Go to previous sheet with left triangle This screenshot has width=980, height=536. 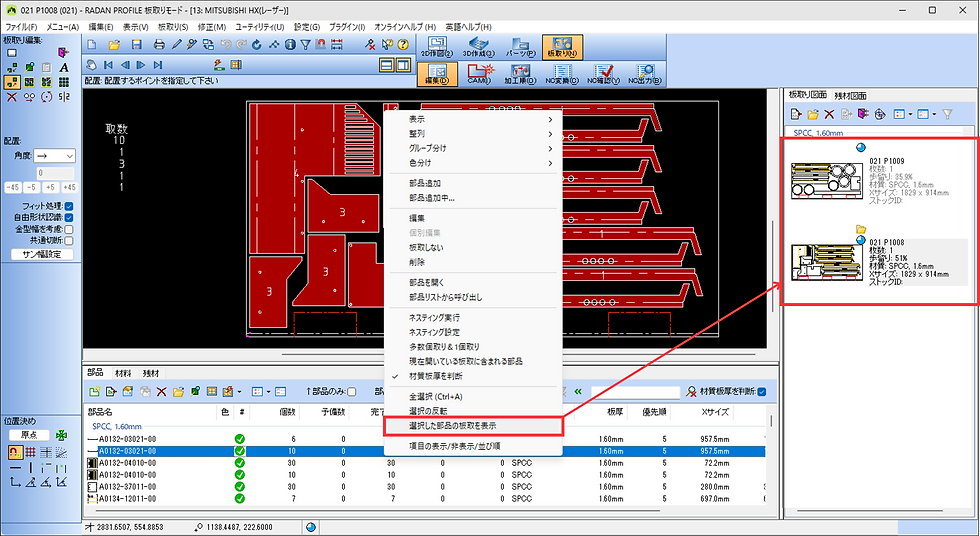click(125, 64)
